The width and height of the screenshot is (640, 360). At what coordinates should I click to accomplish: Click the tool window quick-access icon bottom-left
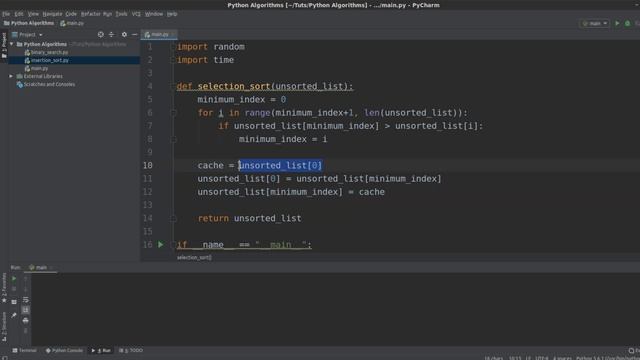(x=4, y=358)
